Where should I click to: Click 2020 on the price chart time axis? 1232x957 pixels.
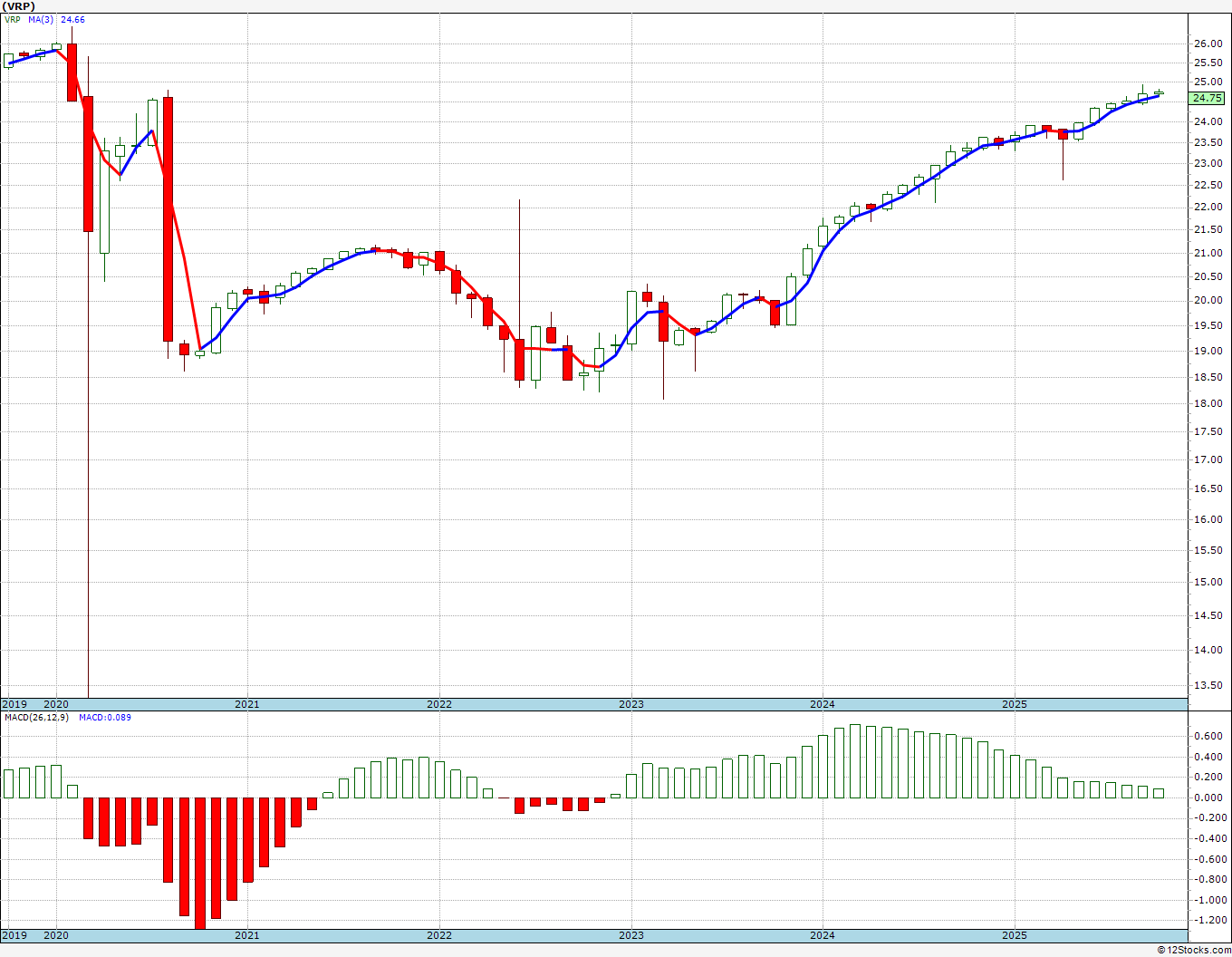coord(56,704)
